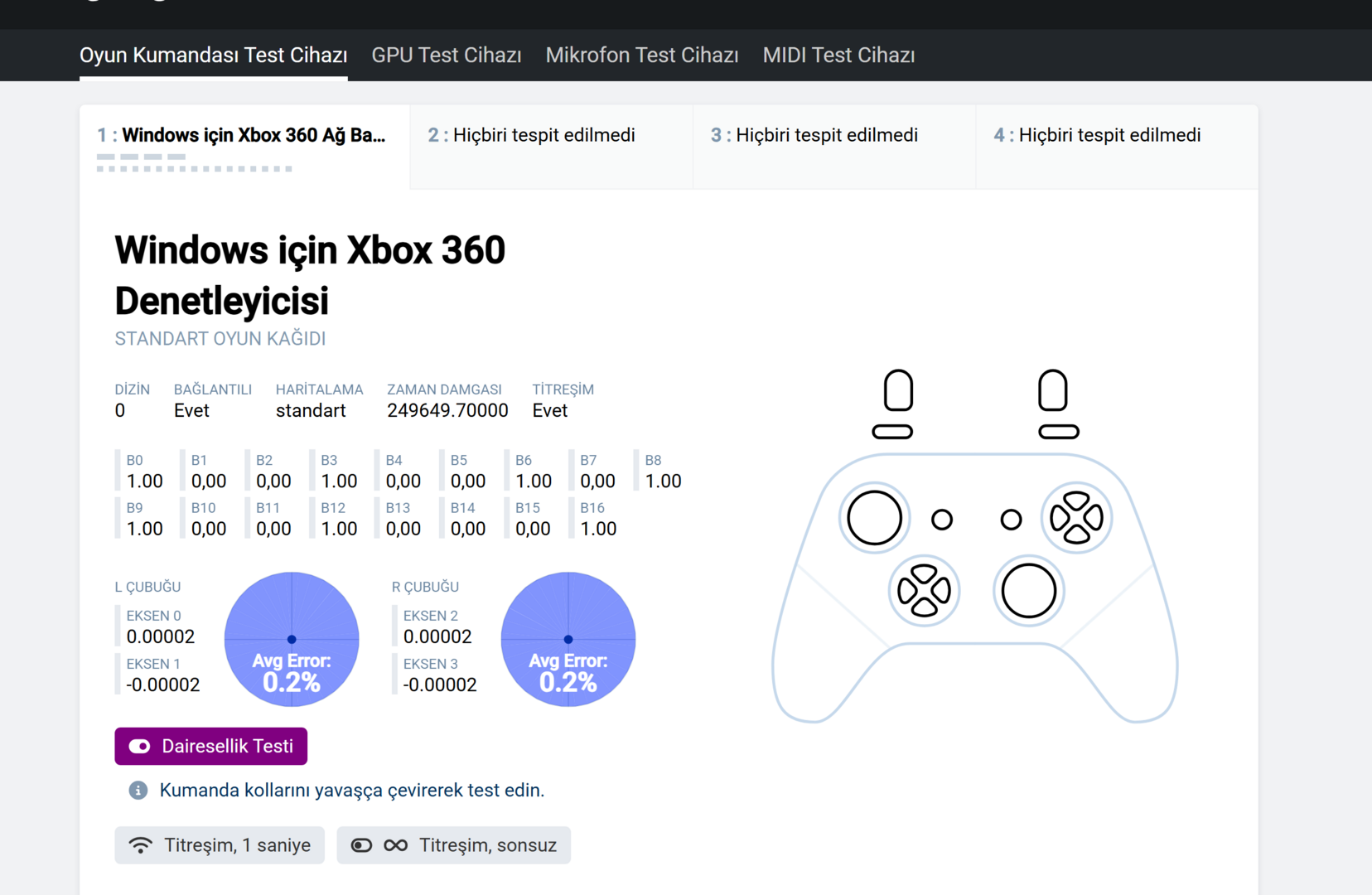Start Titreşim, 1 saniye vibration
This screenshot has width=1372, height=895.
coord(220,845)
